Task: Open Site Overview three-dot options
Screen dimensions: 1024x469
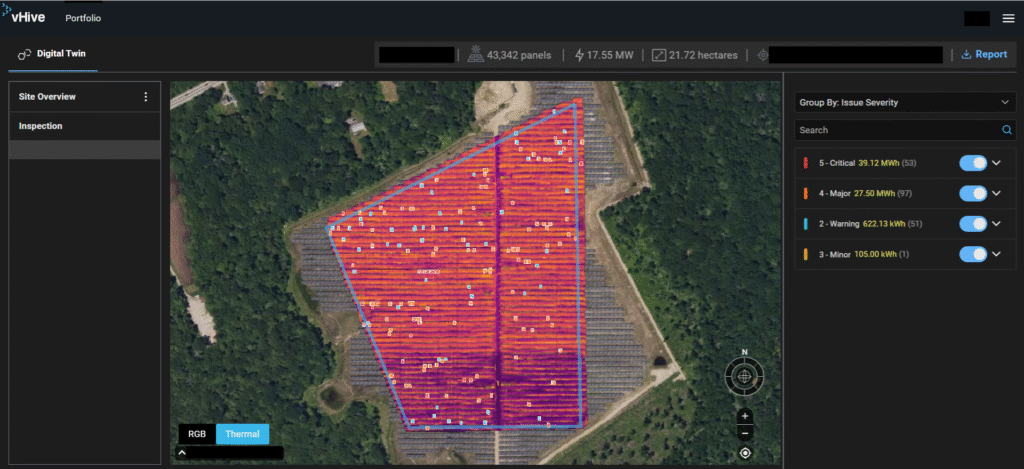Action: click(x=146, y=97)
